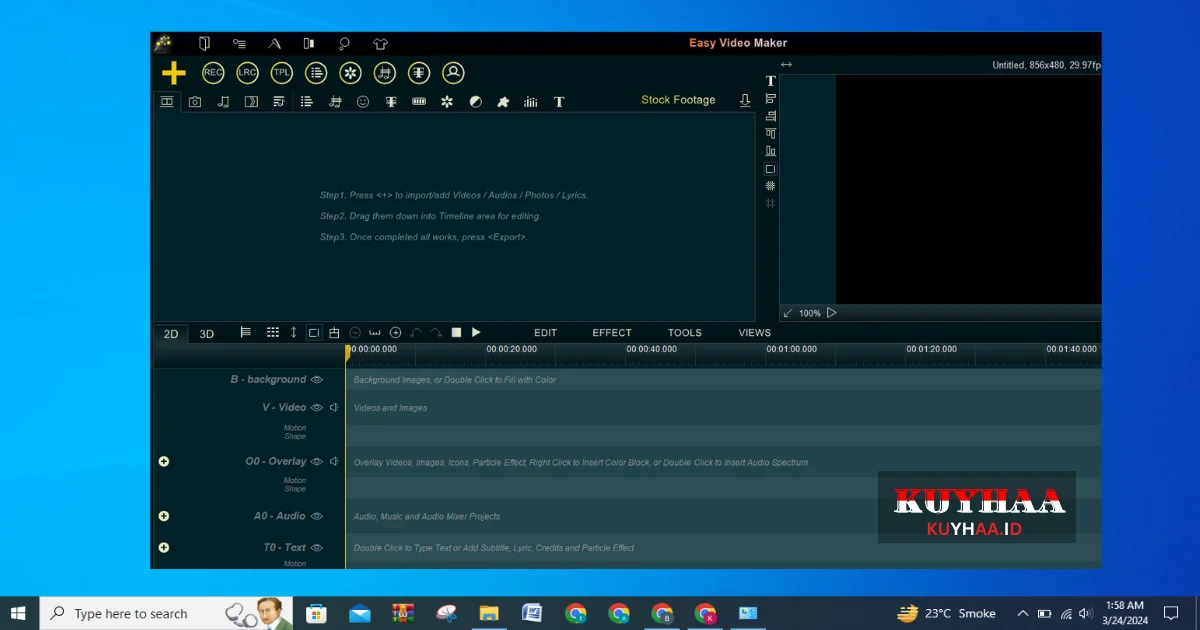
Task: Click the 100% zoom value
Action: coord(809,313)
